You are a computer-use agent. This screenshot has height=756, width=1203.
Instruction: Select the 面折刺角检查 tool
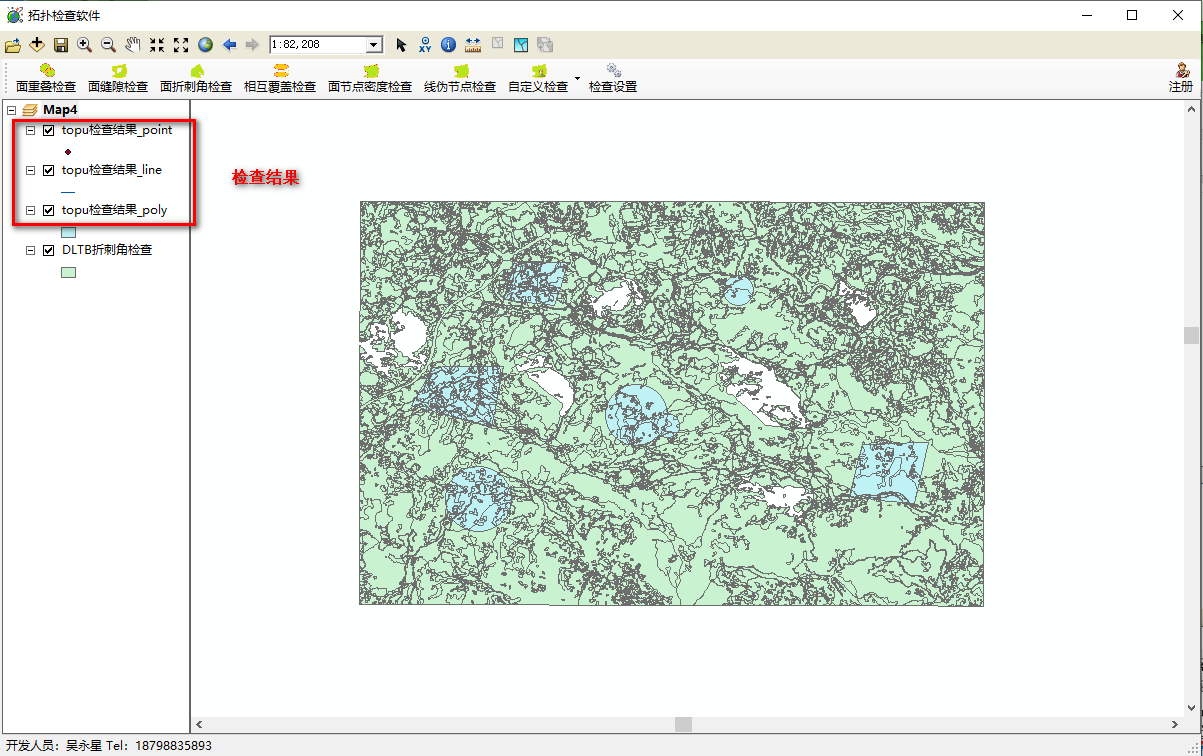pyautogui.click(x=196, y=76)
